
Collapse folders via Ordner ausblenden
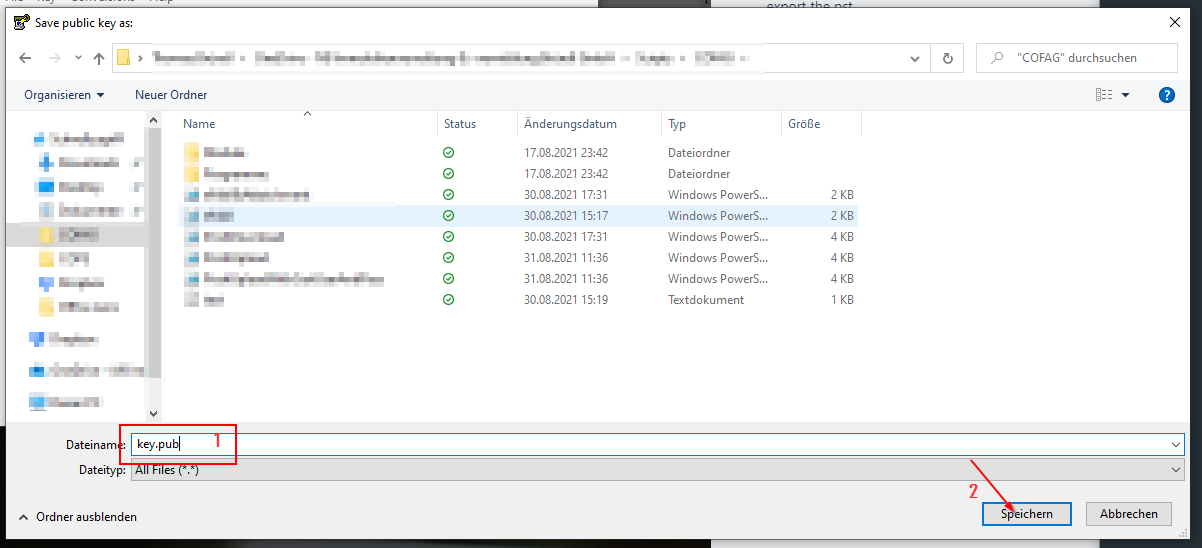point(78,517)
